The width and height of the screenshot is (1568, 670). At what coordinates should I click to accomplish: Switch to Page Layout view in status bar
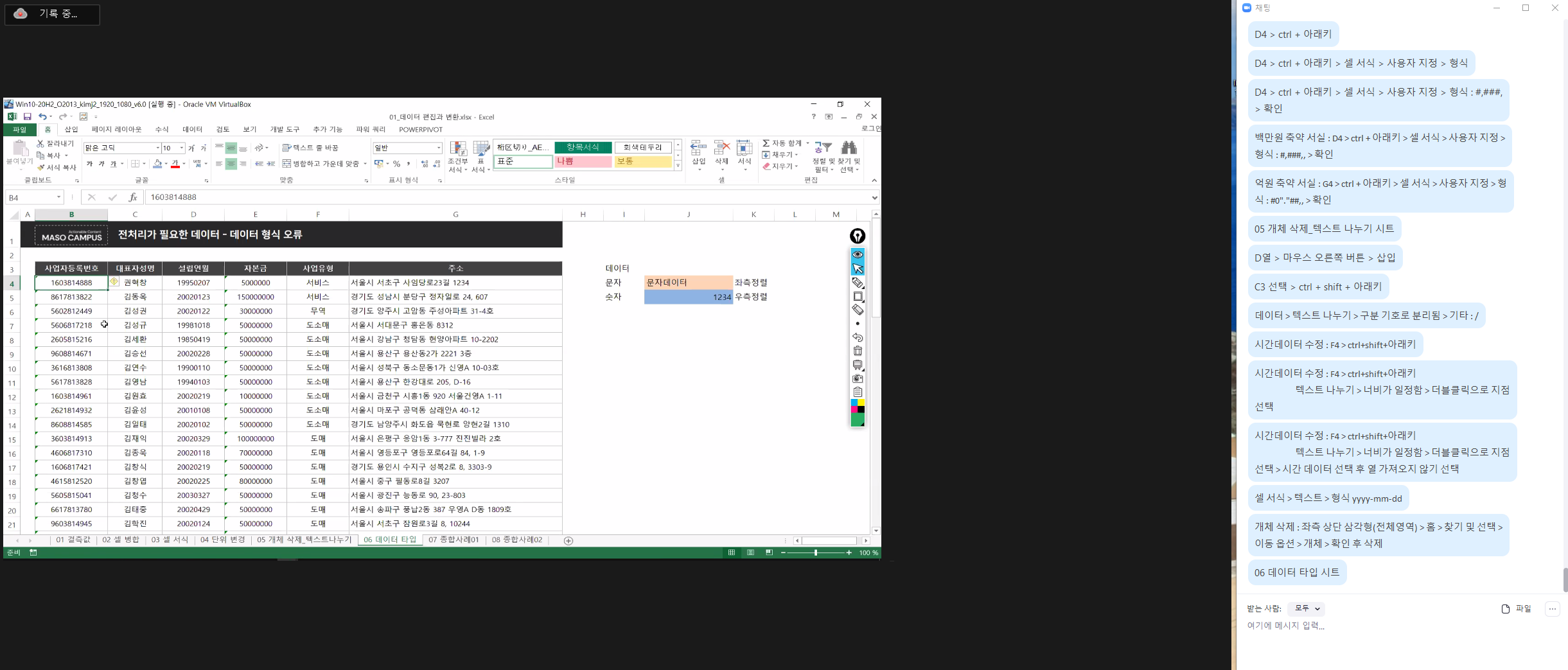pos(750,552)
